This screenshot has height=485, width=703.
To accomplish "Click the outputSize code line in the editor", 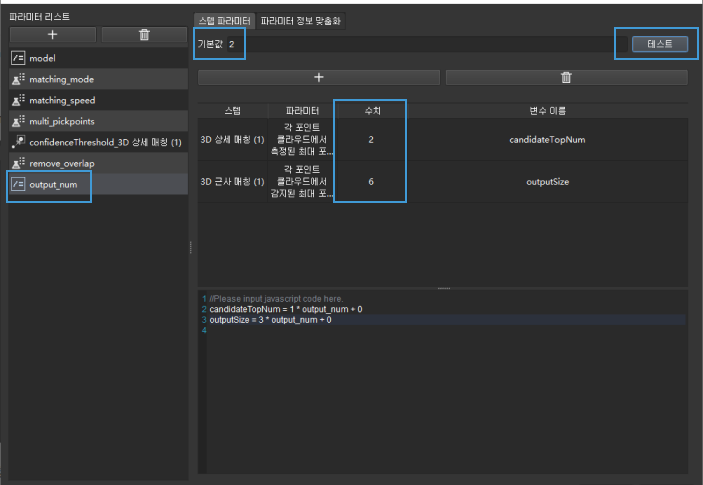I will (270, 320).
